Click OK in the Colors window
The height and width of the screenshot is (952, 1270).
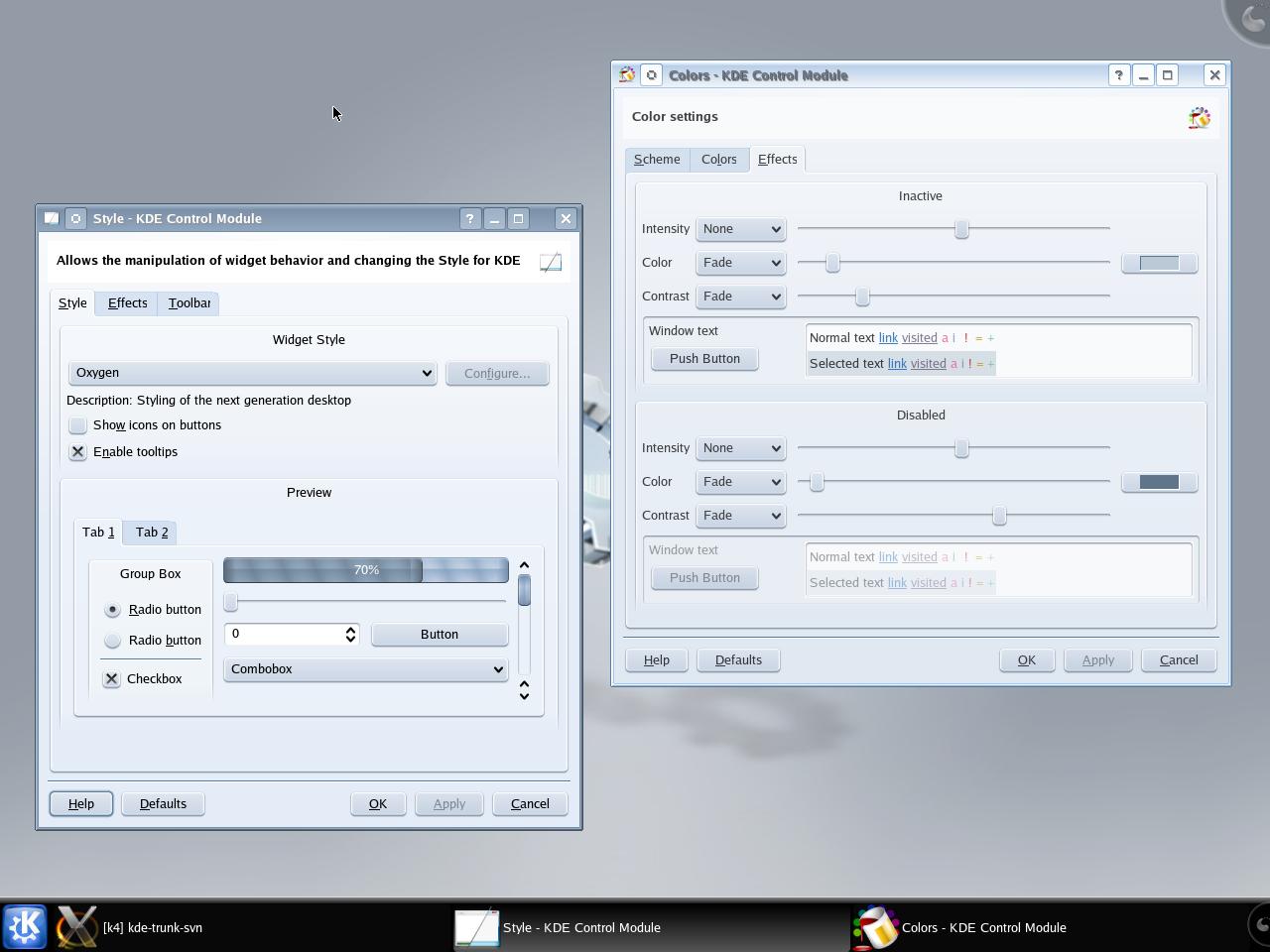[1027, 660]
